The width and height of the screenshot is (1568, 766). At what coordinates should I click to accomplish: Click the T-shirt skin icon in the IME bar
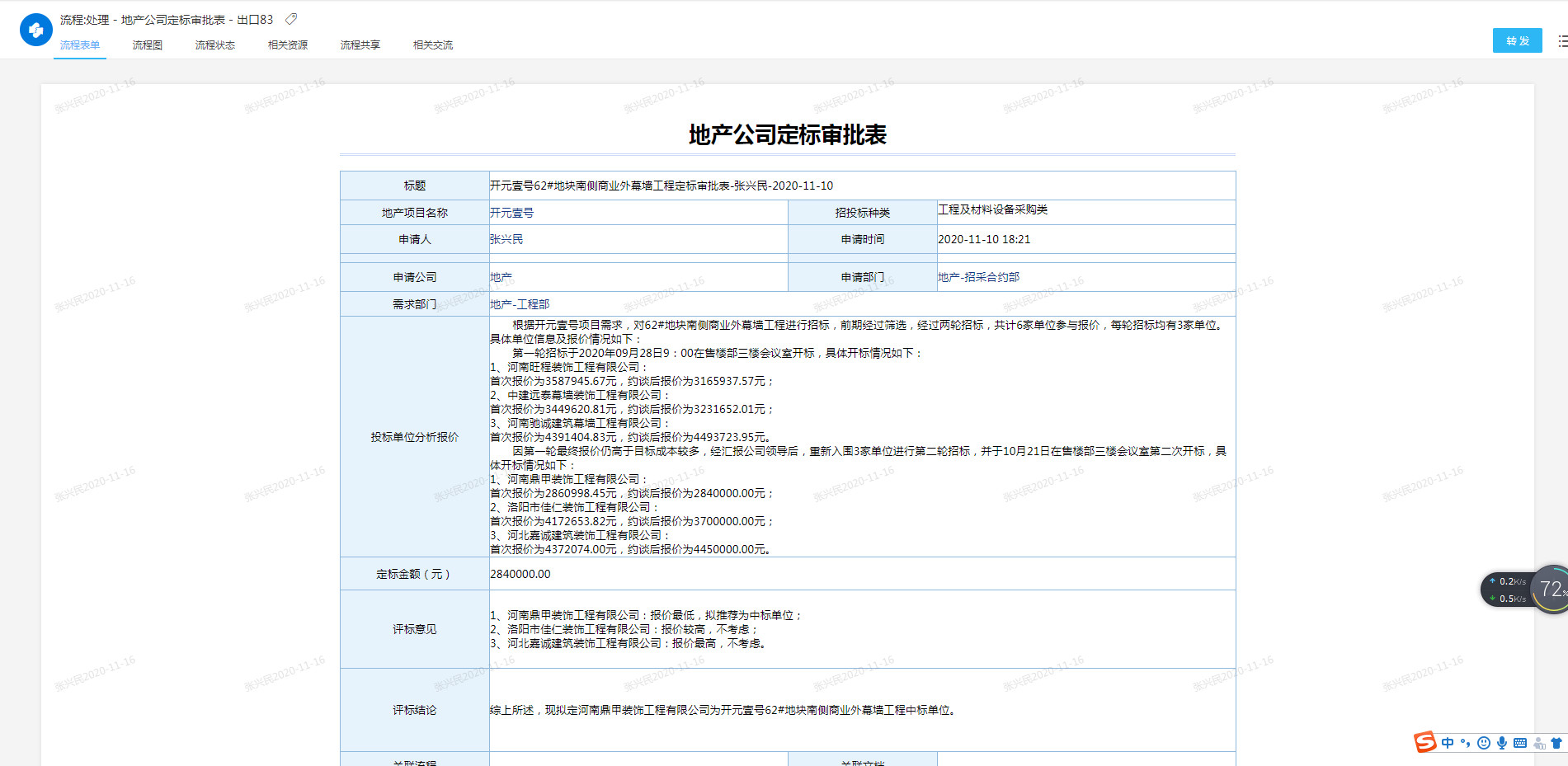[1556, 743]
